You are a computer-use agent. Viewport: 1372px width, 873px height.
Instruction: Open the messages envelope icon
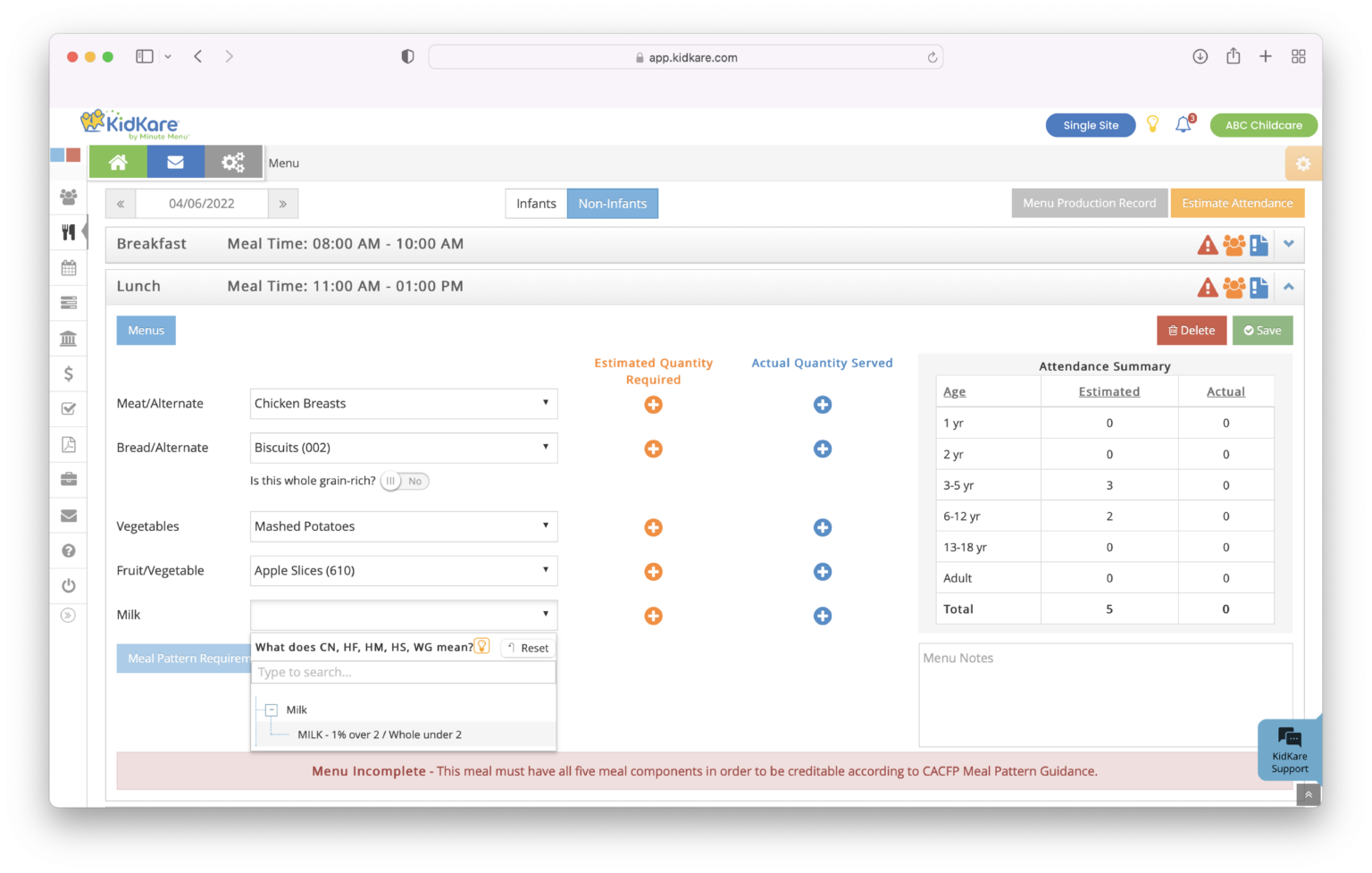175,162
